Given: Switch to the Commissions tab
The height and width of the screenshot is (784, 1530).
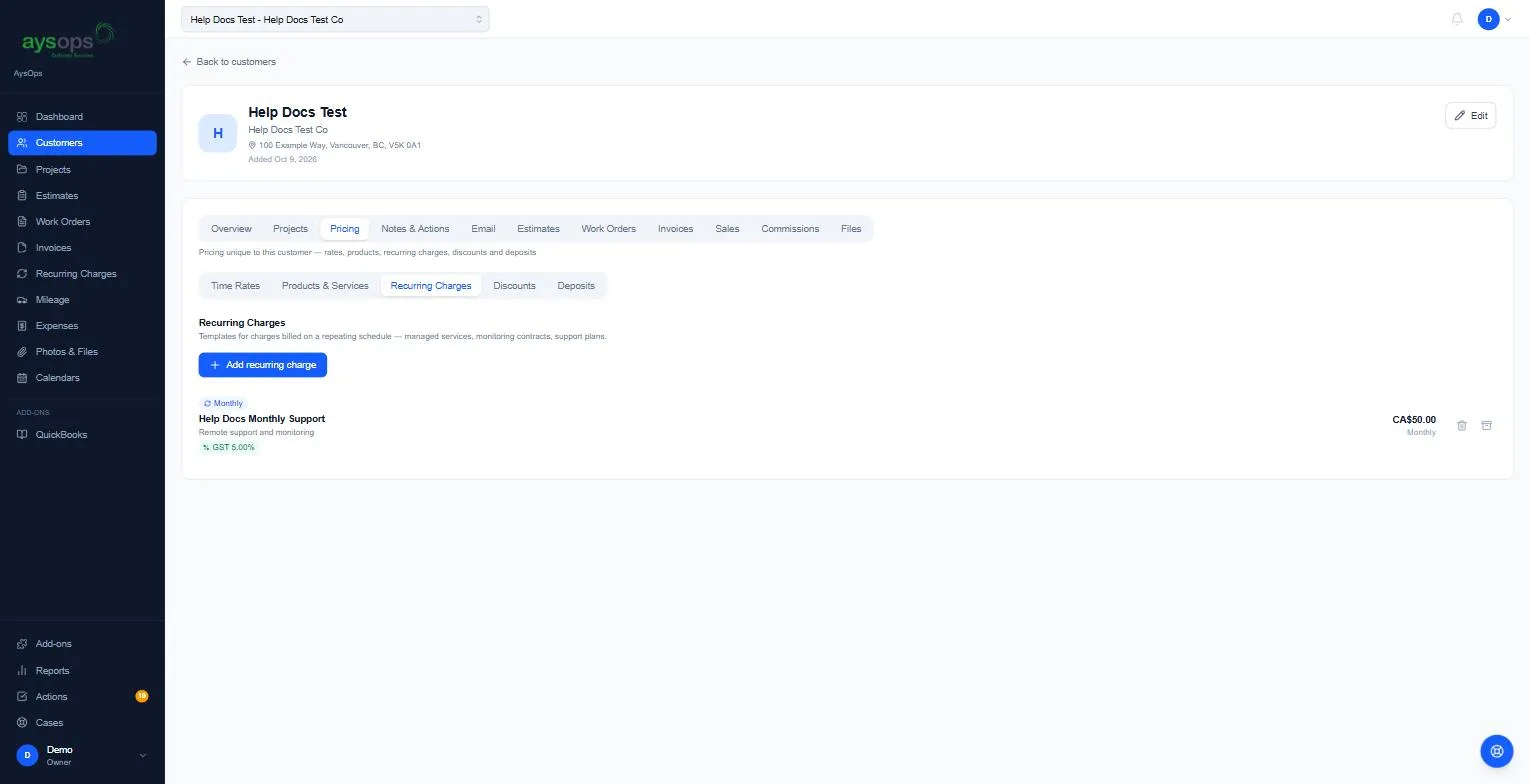Looking at the screenshot, I should [790, 228].
